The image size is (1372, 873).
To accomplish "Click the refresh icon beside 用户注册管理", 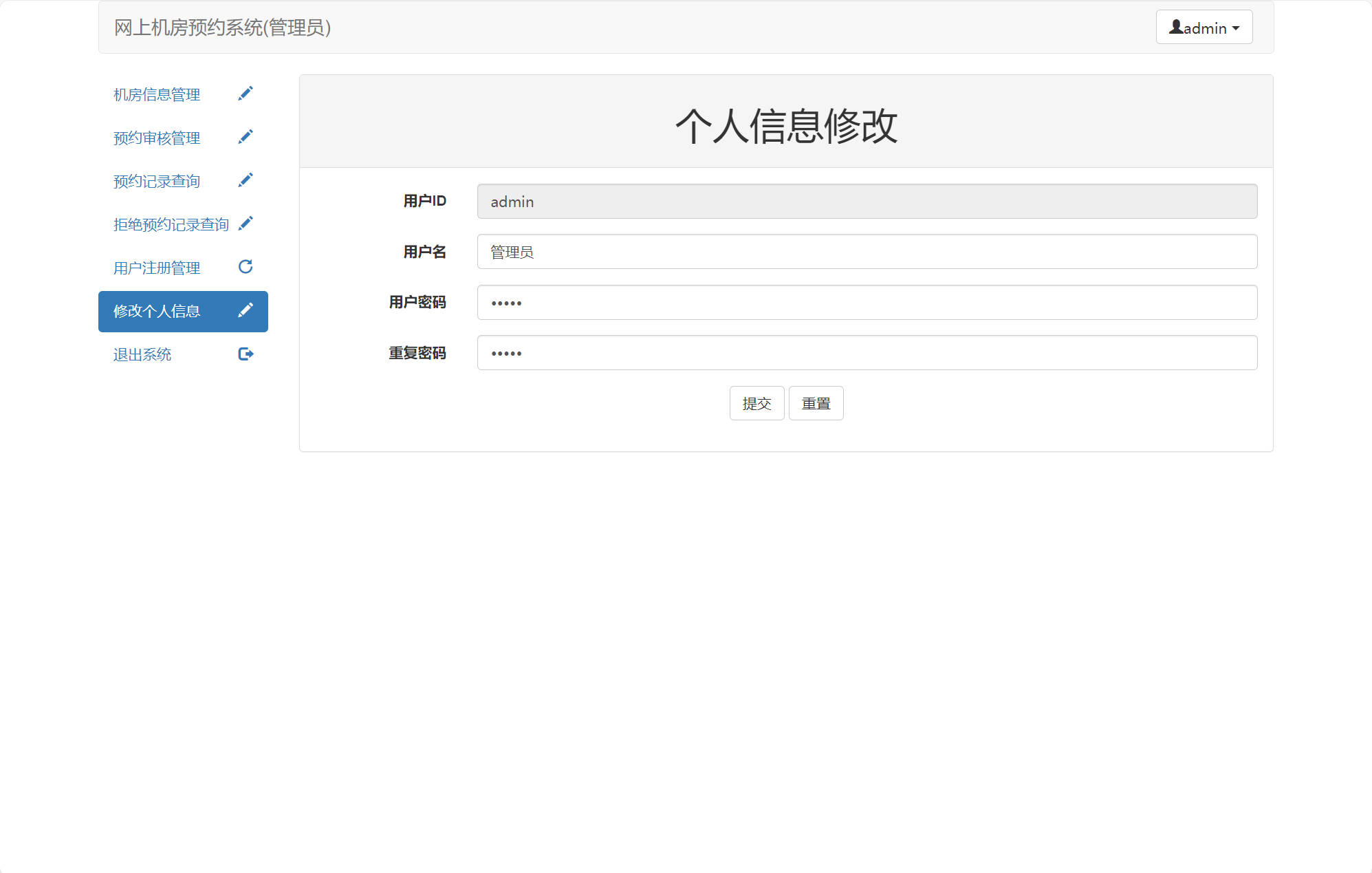I will tap(246, 266).
